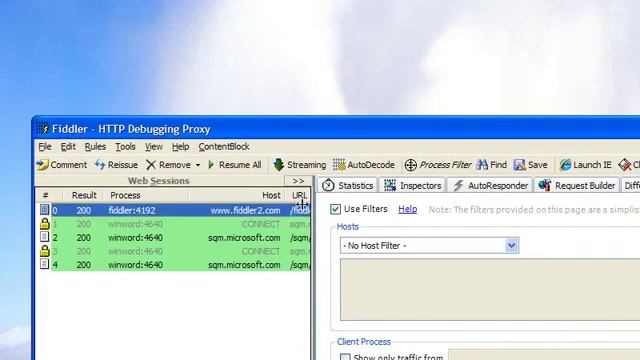Click the Fiddler title bar icon

[42, 129]
